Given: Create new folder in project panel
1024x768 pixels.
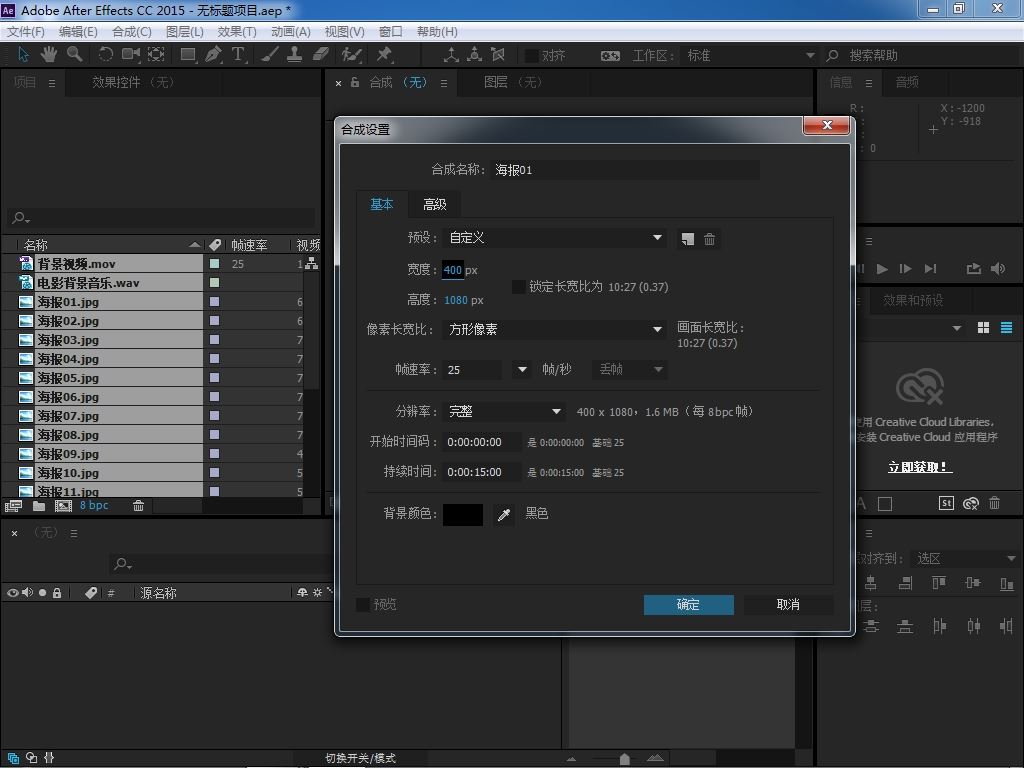Looking at the screenshot, I should [39, 505].
